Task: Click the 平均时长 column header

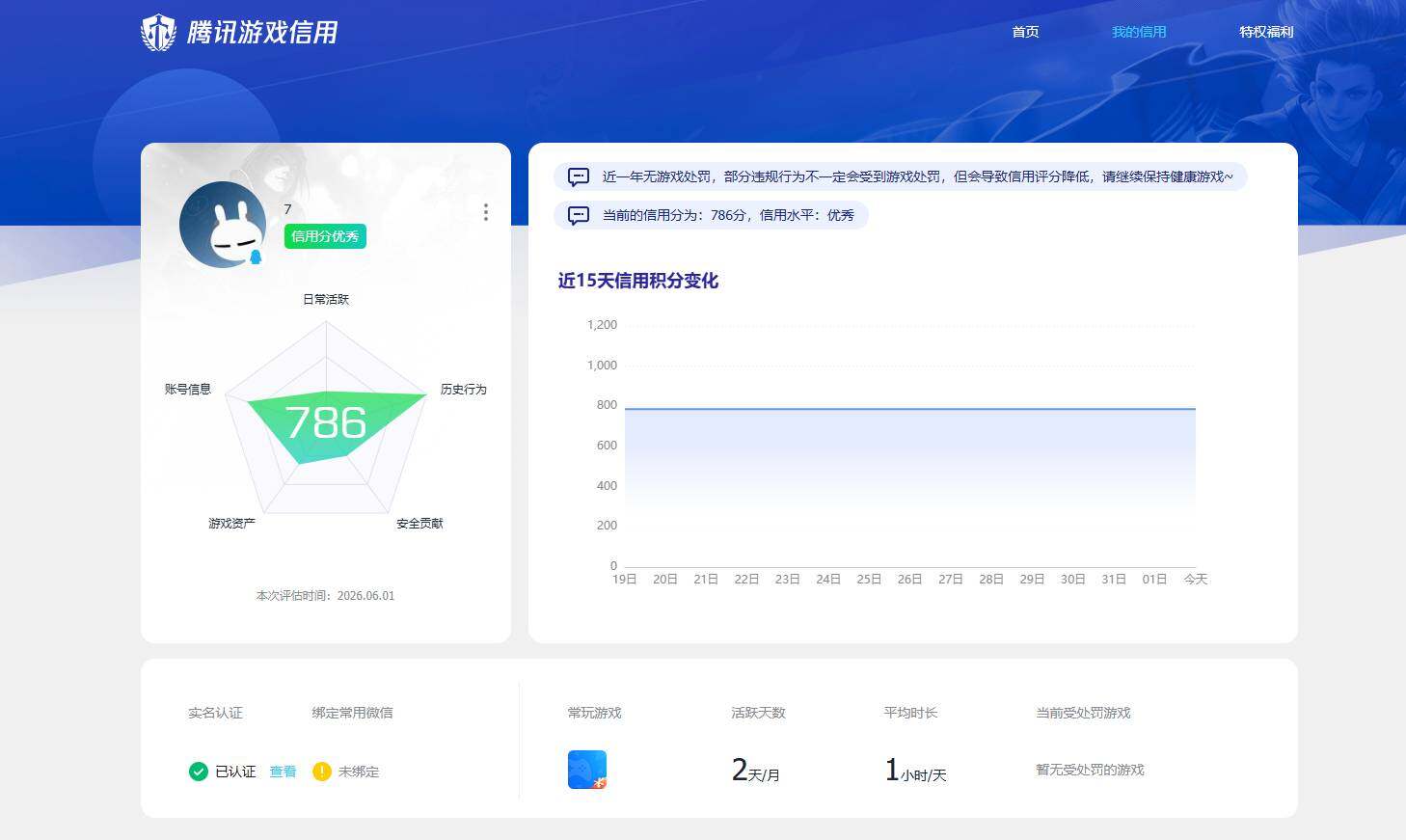Action: click(911, 713)
